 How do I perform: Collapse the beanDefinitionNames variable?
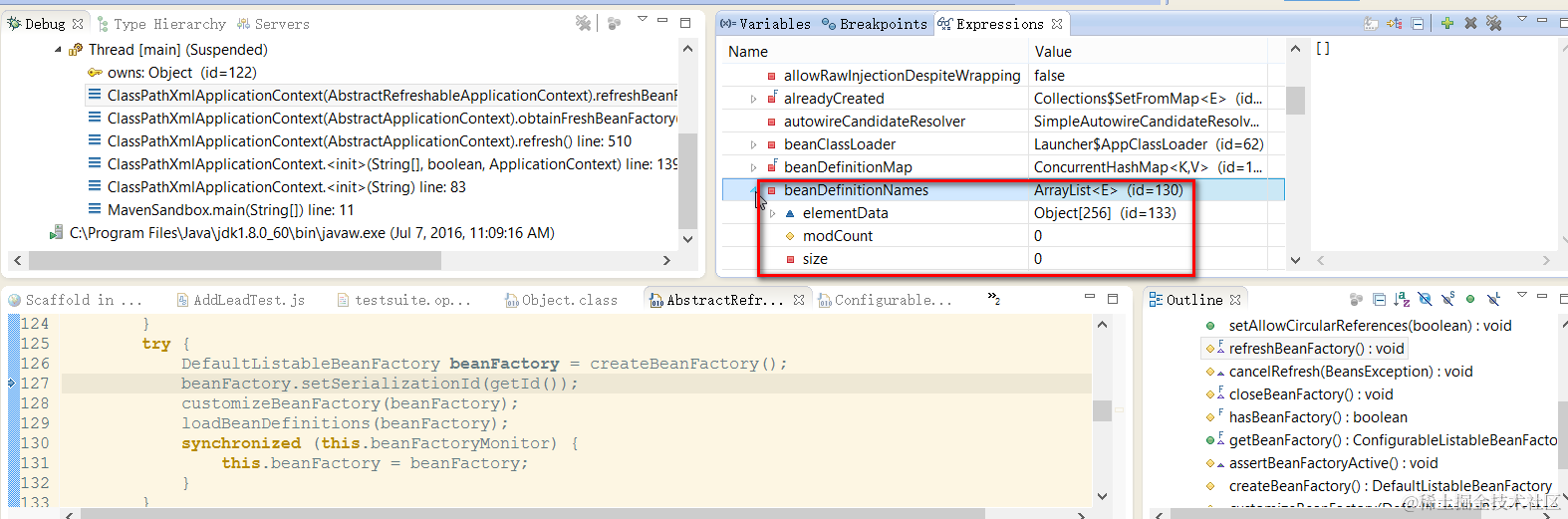point(754,189)
